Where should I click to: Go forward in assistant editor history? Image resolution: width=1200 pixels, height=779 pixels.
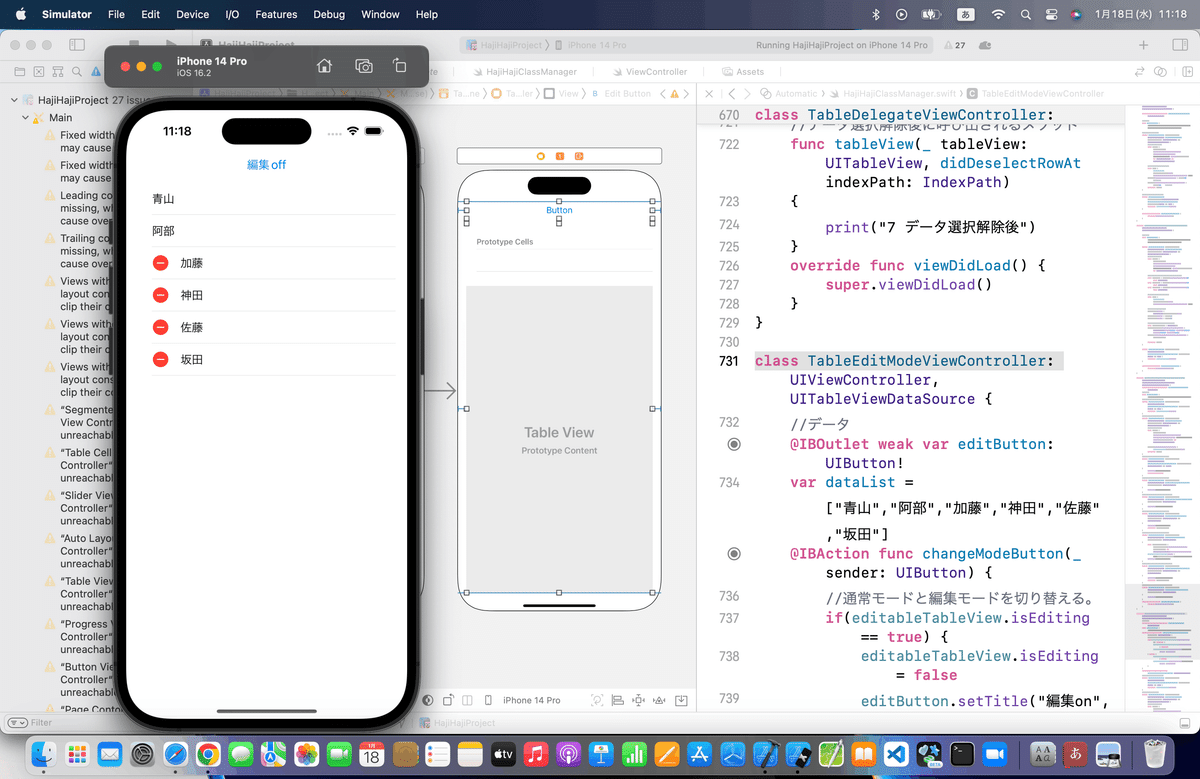click(746, 93)
